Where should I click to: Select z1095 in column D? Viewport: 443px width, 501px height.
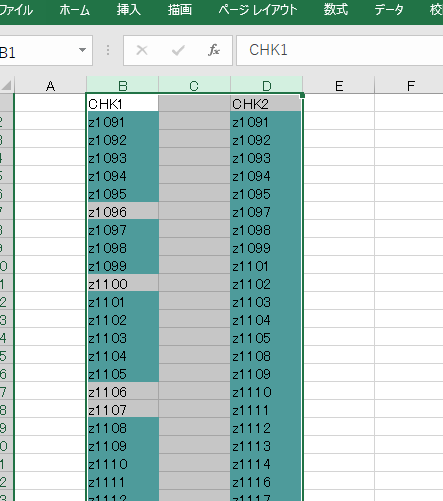coord(266,194)
